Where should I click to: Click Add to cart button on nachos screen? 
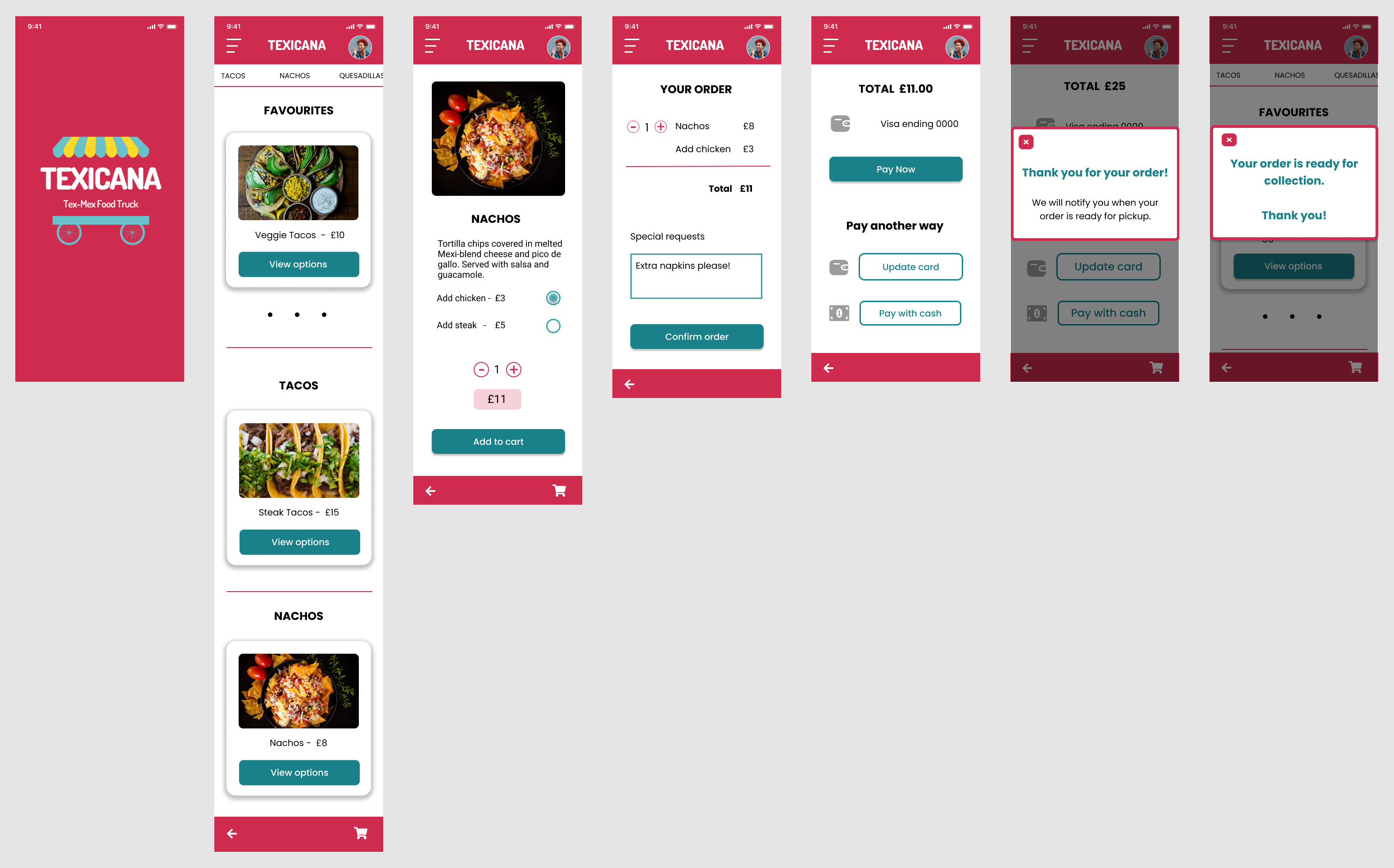(x=497, y=441)
